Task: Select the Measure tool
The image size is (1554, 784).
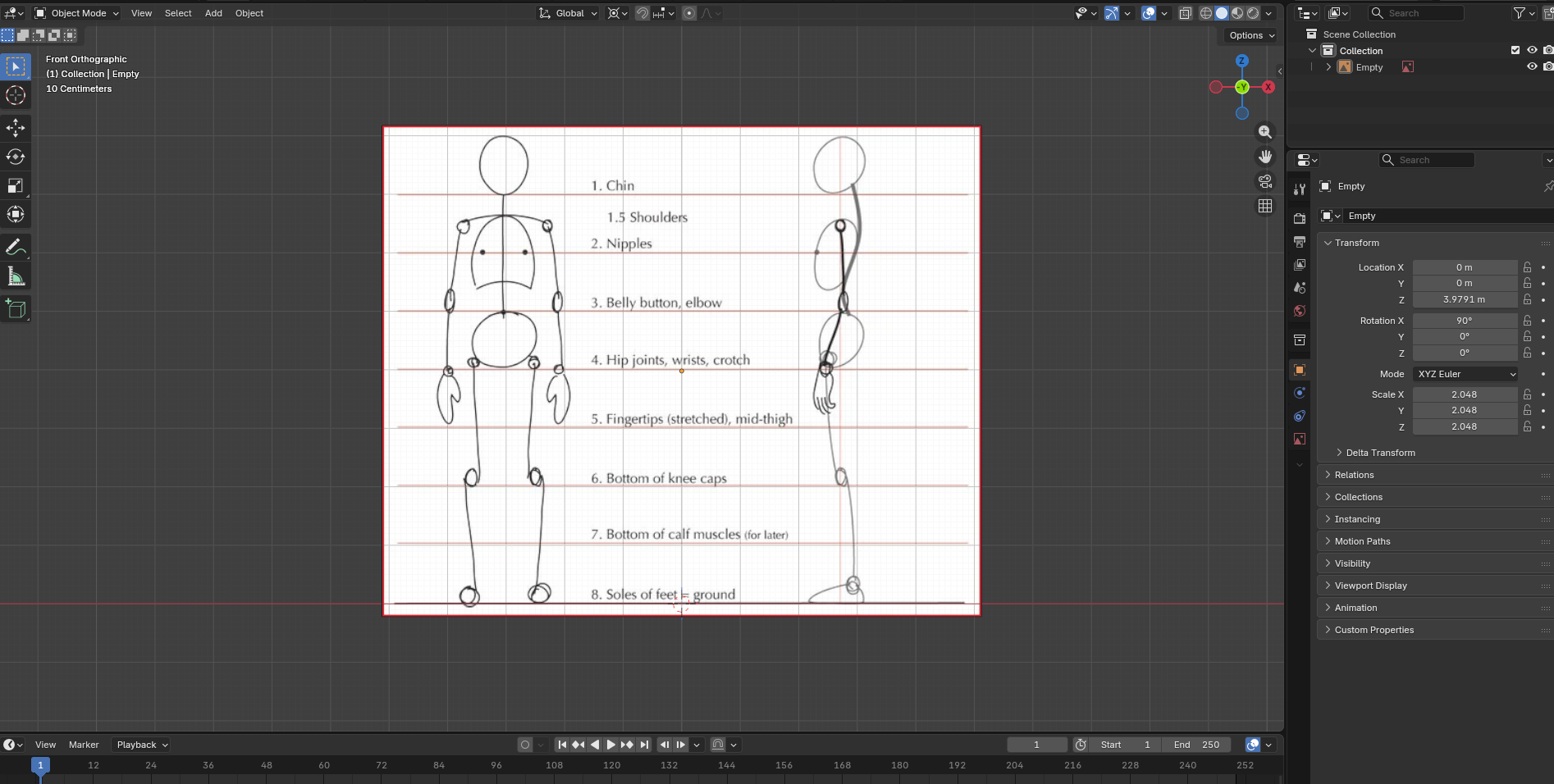Action: point(16,276)
